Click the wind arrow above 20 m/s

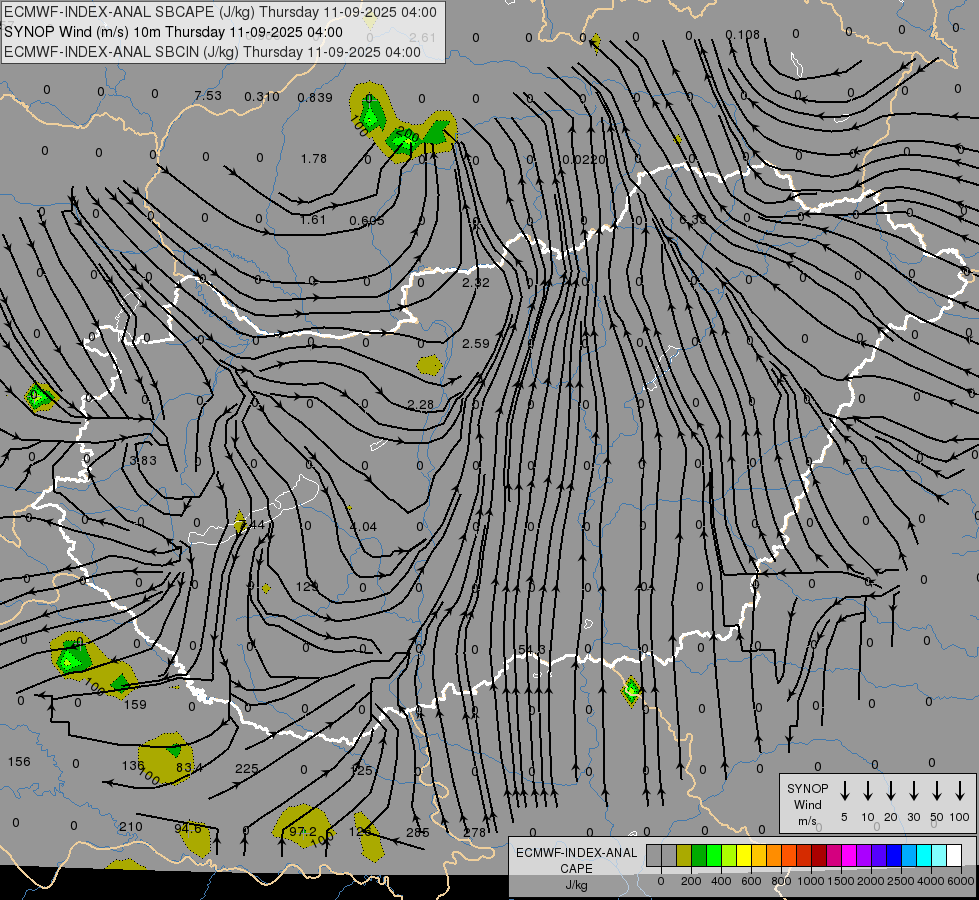coord(890,790)
